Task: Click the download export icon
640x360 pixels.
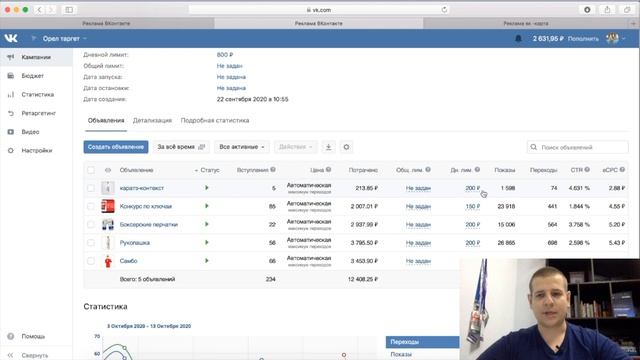Action: point(329,147)
